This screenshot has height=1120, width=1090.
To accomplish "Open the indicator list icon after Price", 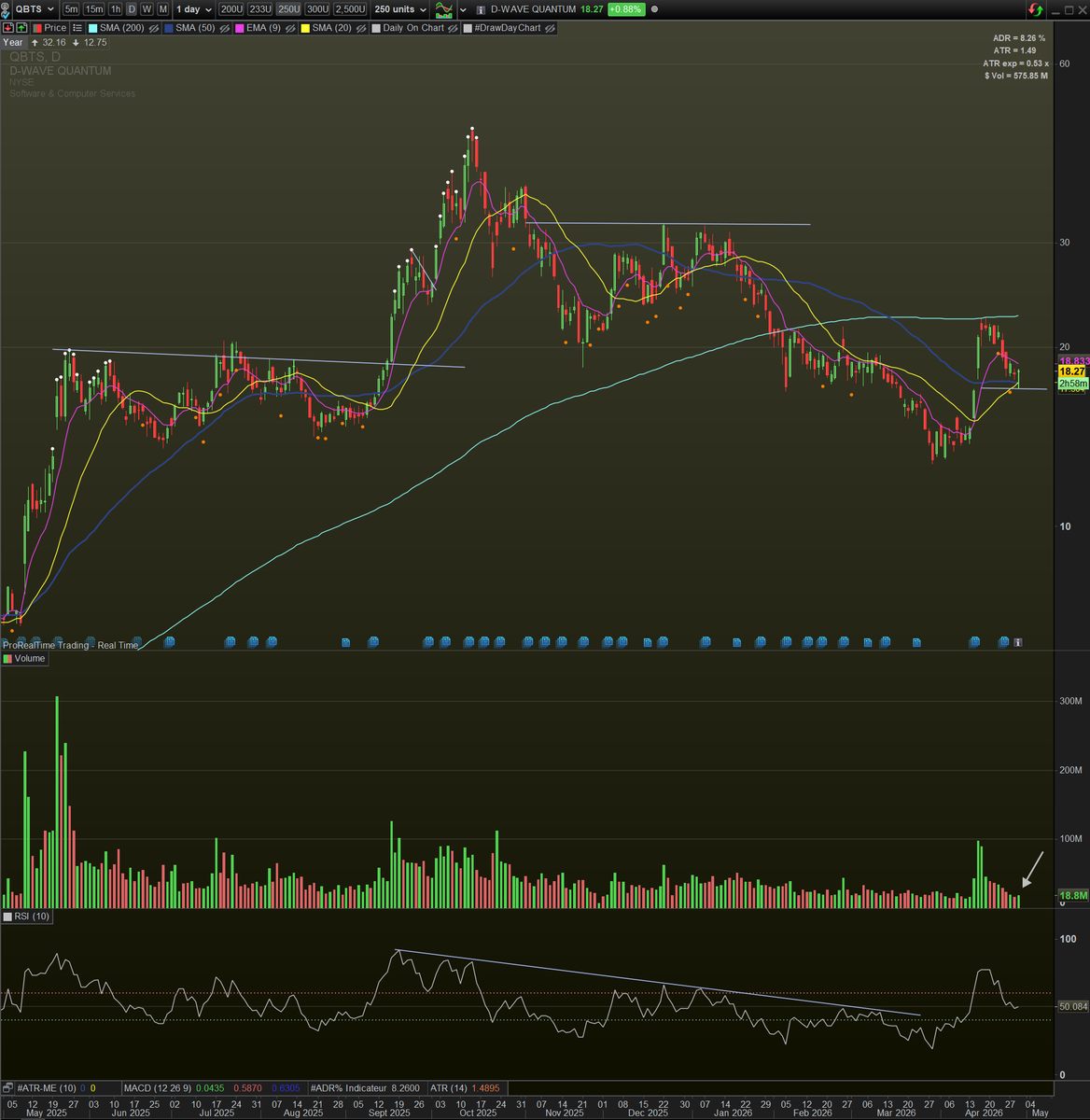I will pyautogui.click(x=77, y=28).
